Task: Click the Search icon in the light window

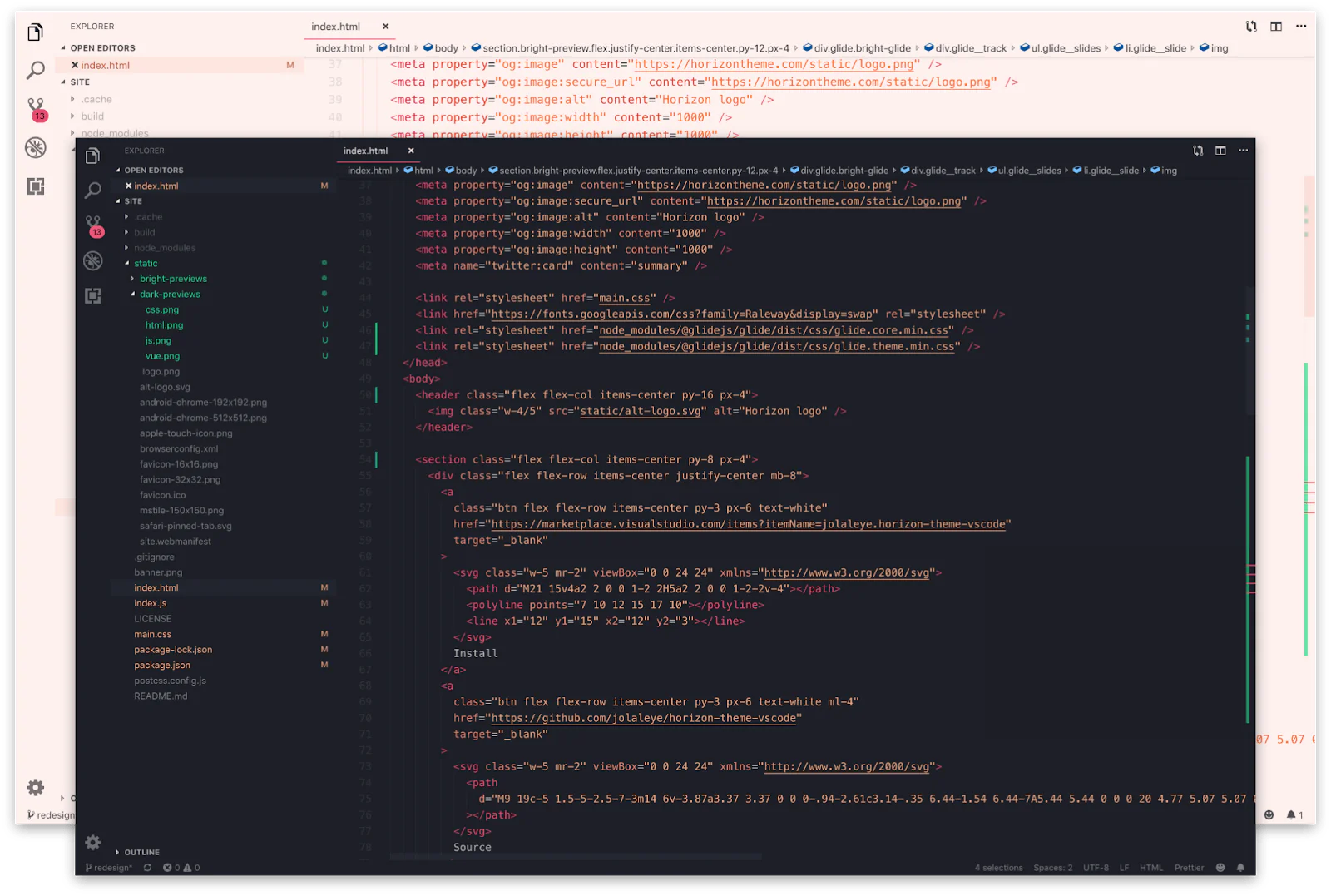Action: pyautogui.click(x=36, y=70)
